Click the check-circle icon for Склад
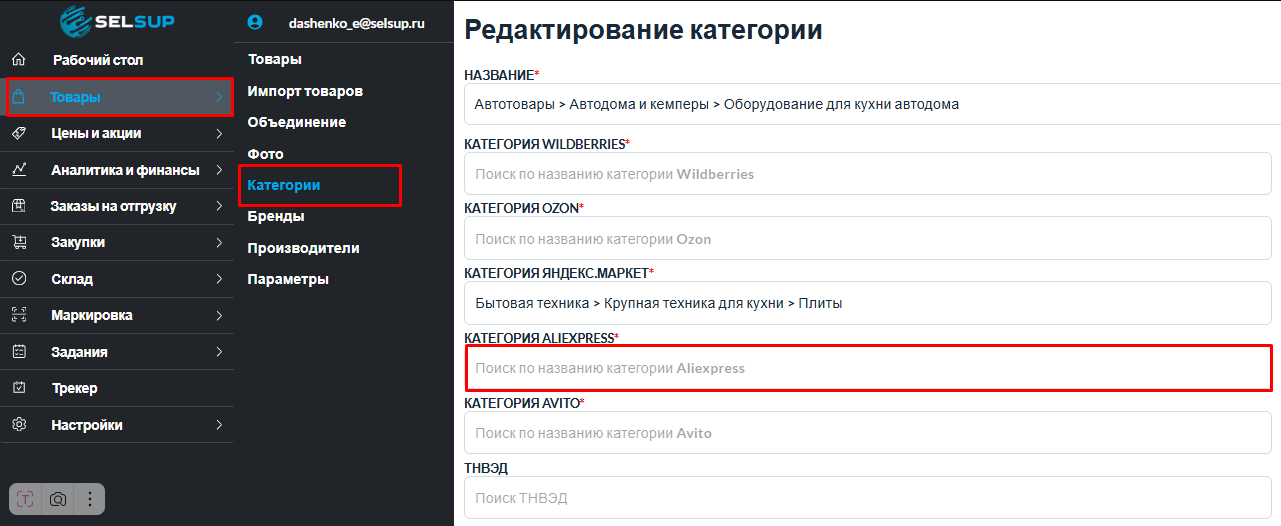Viewport: 1281px width, 526px height. pos(18,279)
